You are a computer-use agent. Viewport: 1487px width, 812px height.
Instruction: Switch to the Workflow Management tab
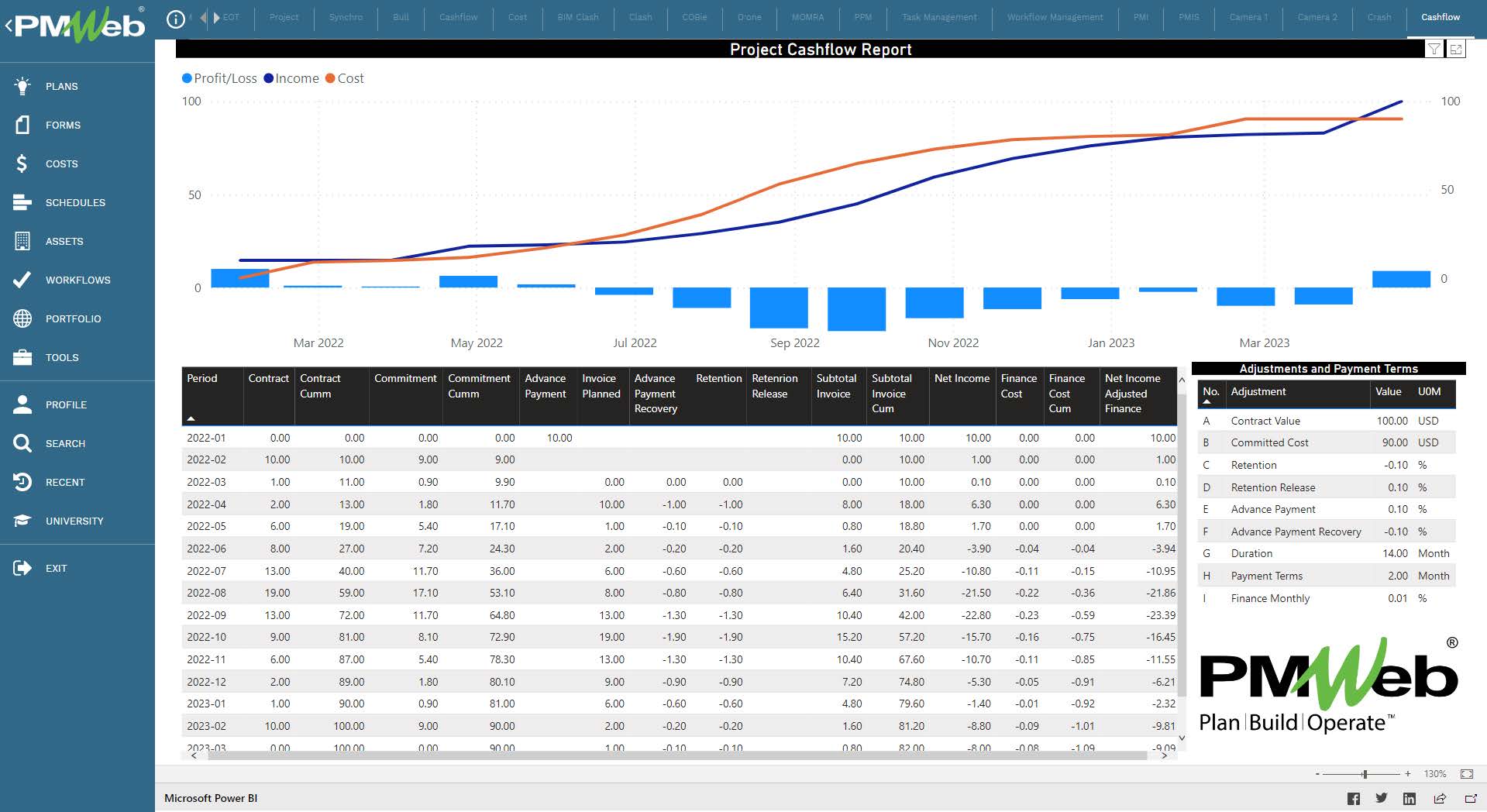pyautogui.click(x=1055, y=17)
